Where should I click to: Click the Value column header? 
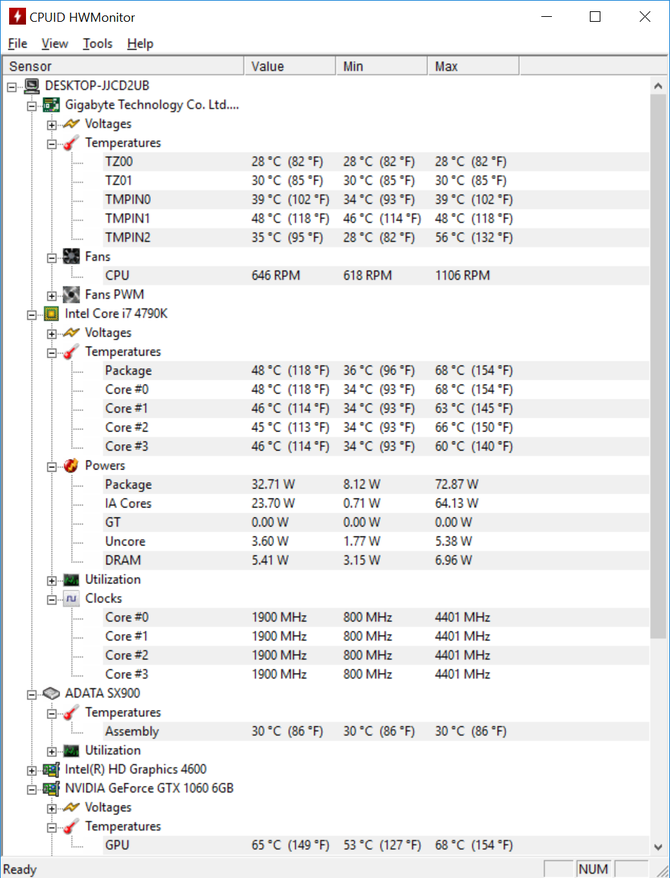point(290,66)
